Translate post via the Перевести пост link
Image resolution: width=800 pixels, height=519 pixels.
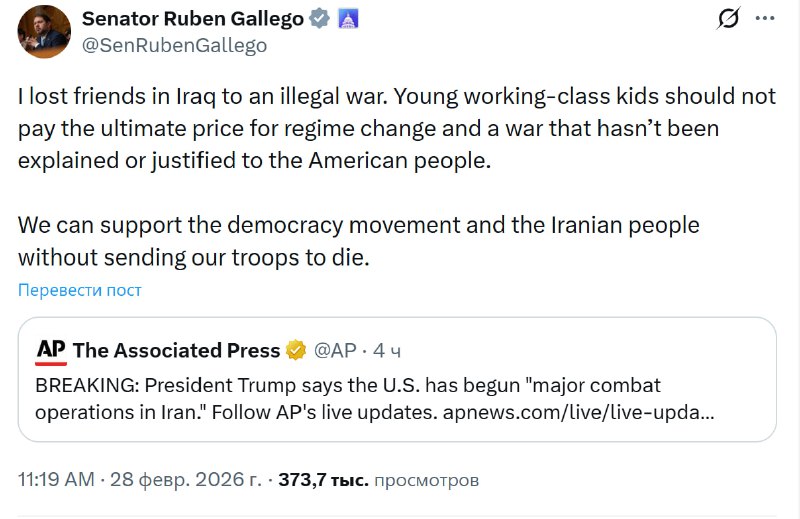(x=80, y=290)
